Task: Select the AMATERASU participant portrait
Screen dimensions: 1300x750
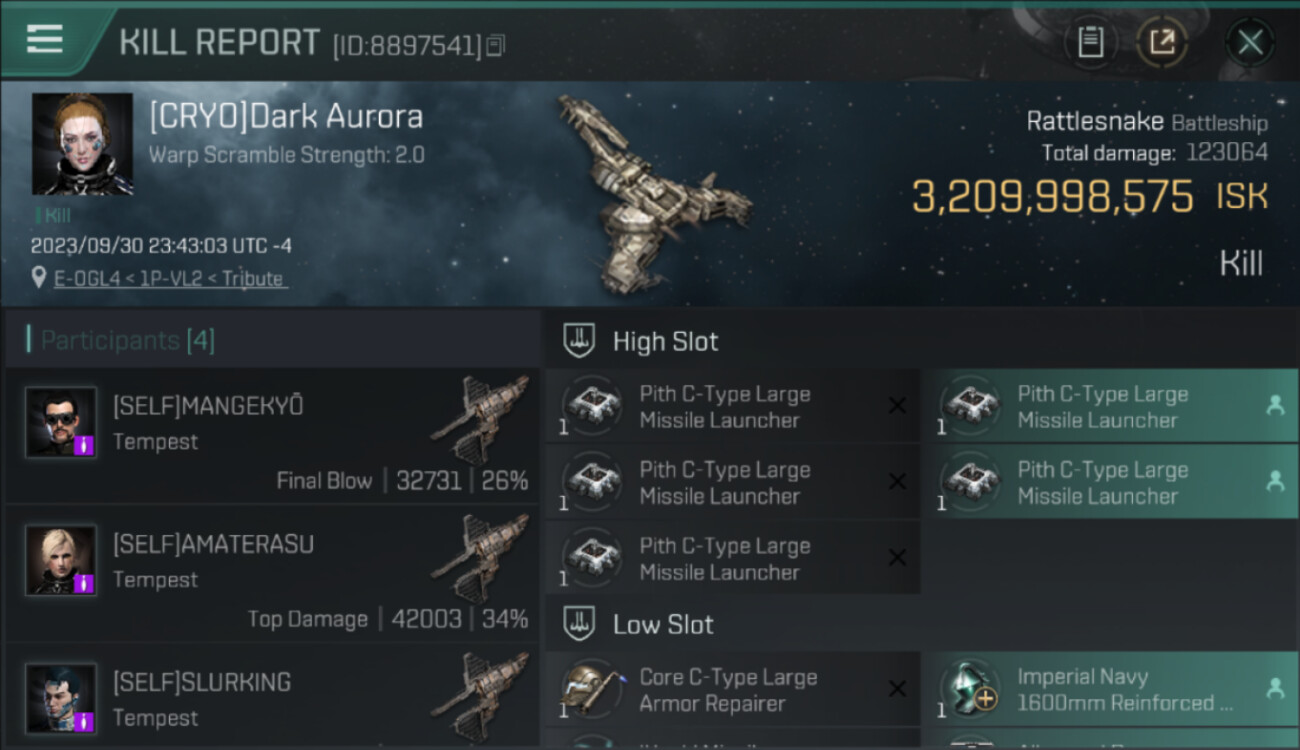Action: coord(61,560)
